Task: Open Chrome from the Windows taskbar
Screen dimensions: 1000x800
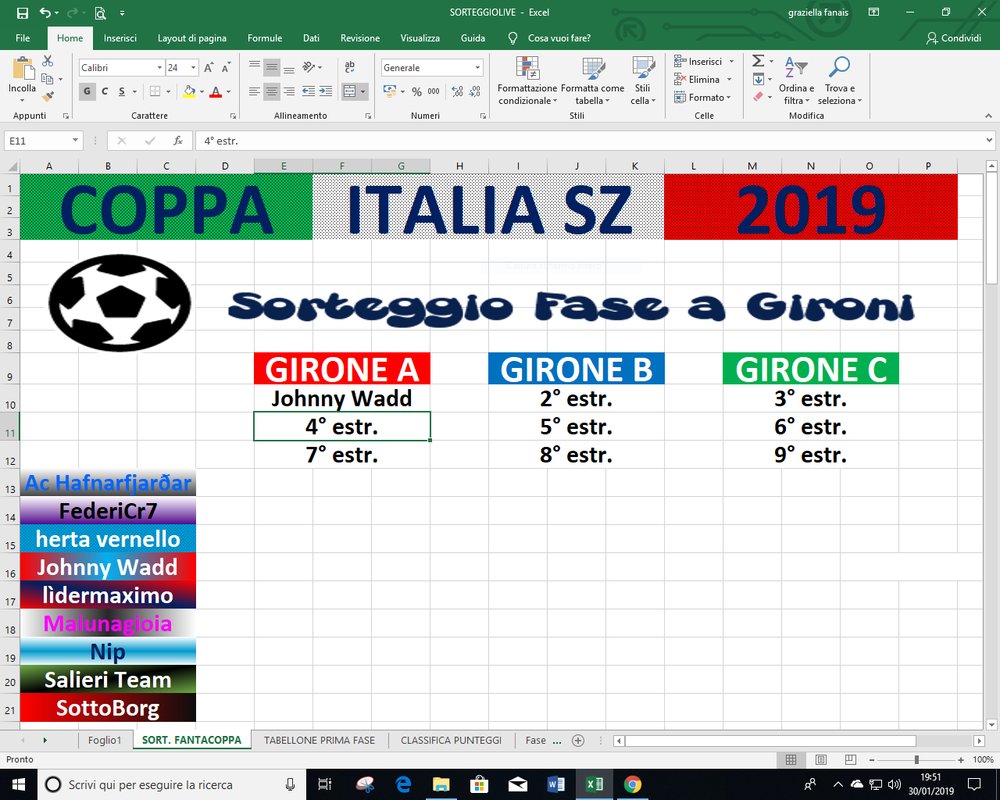Action: pos(632,785)
